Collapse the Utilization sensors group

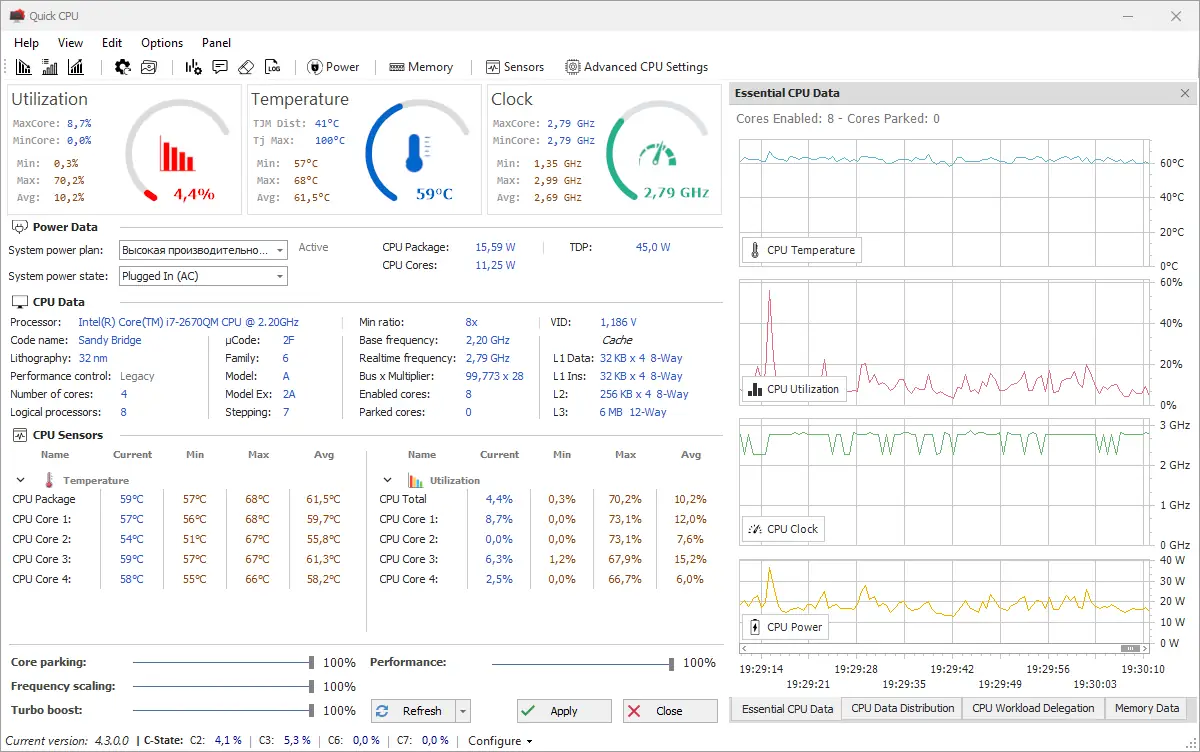click(386, 481)
